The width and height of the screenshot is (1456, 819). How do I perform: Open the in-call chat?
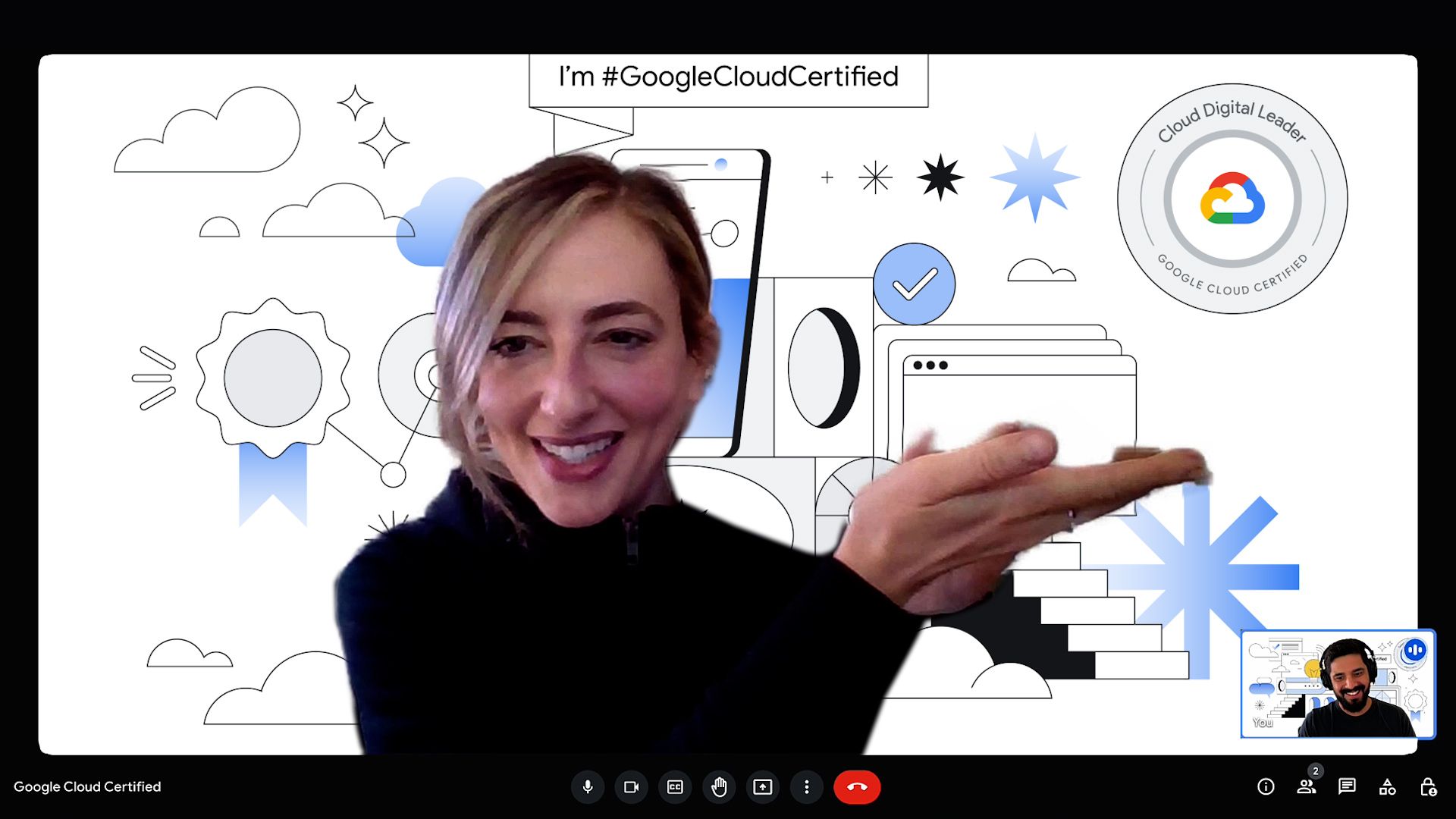pos(1347,787)
